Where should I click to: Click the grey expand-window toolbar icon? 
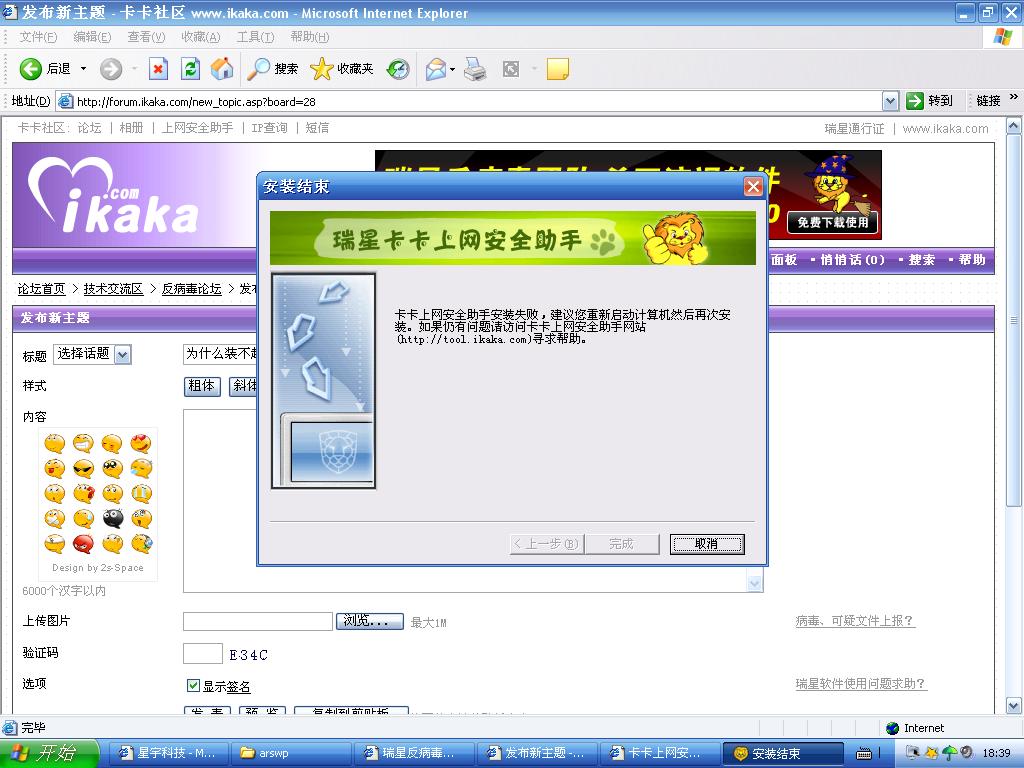tap(511, 69)
